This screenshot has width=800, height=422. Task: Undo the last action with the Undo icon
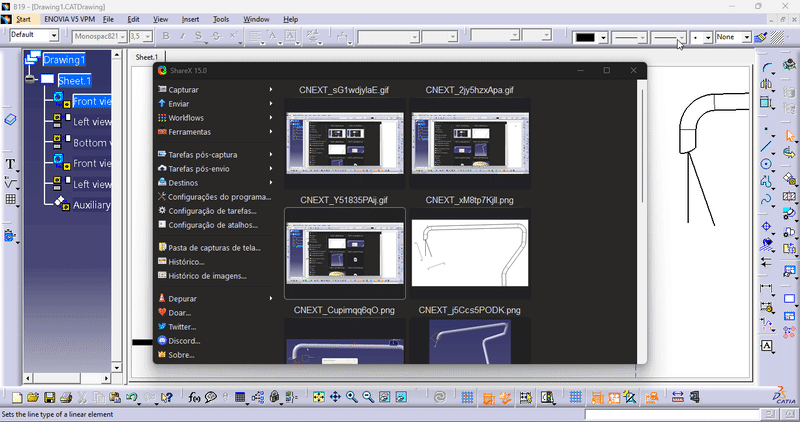click(132, 397)
